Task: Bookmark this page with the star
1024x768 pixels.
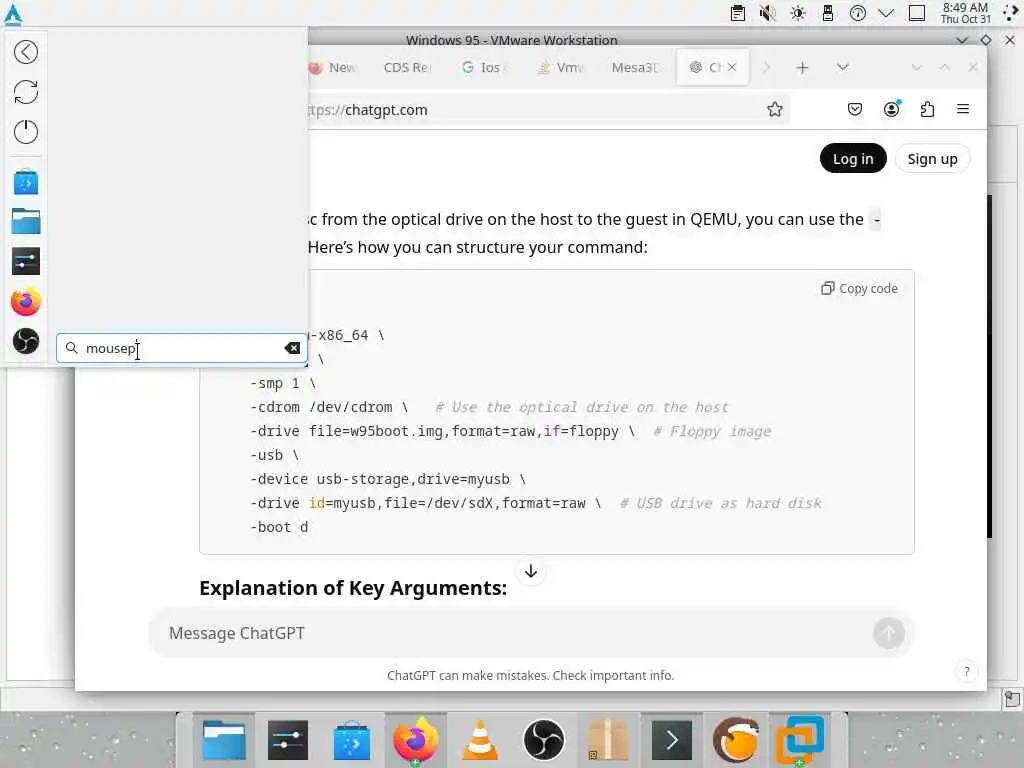Action: point(775,110)
